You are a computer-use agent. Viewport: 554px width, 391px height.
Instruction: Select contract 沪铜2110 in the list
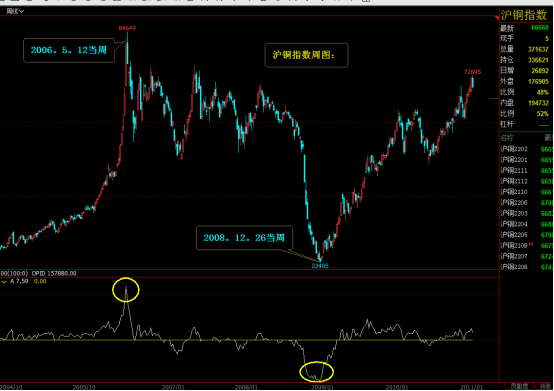(514, 192)
